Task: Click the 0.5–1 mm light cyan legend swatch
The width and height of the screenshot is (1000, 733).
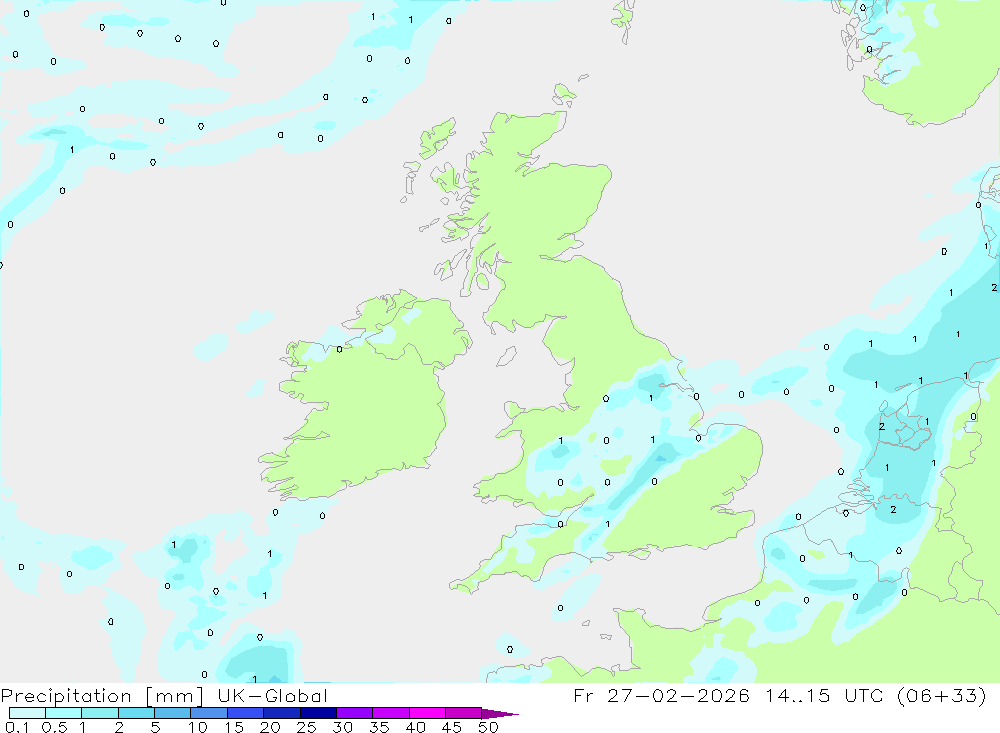Action: click(63, 713)
